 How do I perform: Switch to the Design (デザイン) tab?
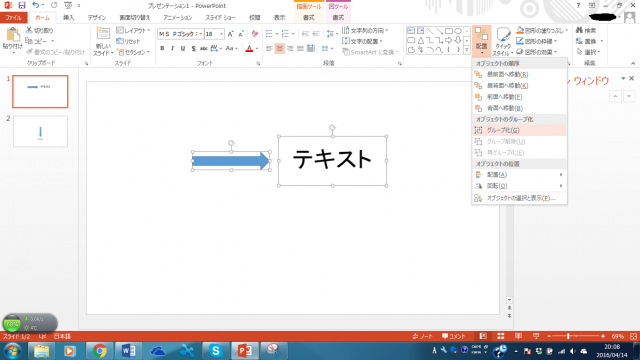click(x=97, y=18)
